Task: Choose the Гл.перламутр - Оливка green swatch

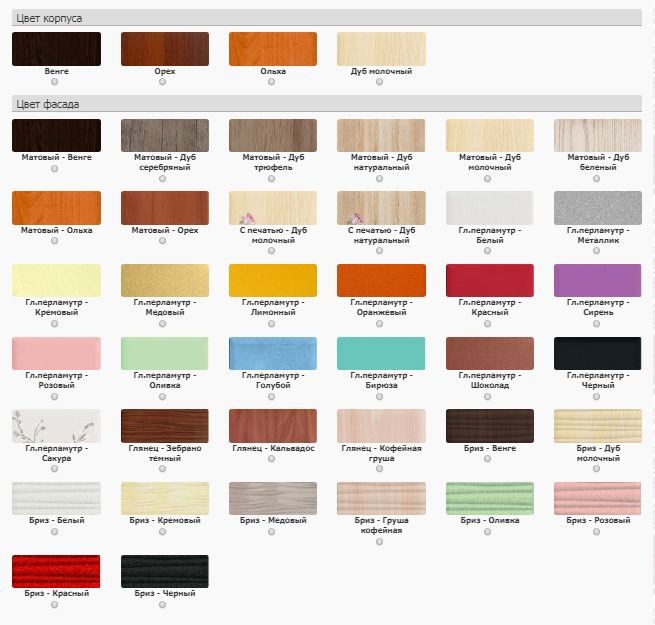Action: pyautogui.click(x=164, y=353)
